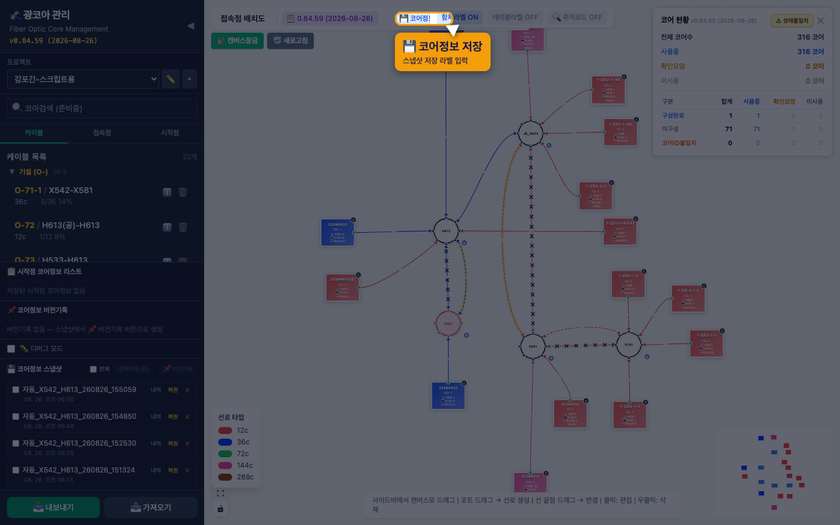
Task: Collapse the sidebar with the left arrow
Action: (191, 26)
